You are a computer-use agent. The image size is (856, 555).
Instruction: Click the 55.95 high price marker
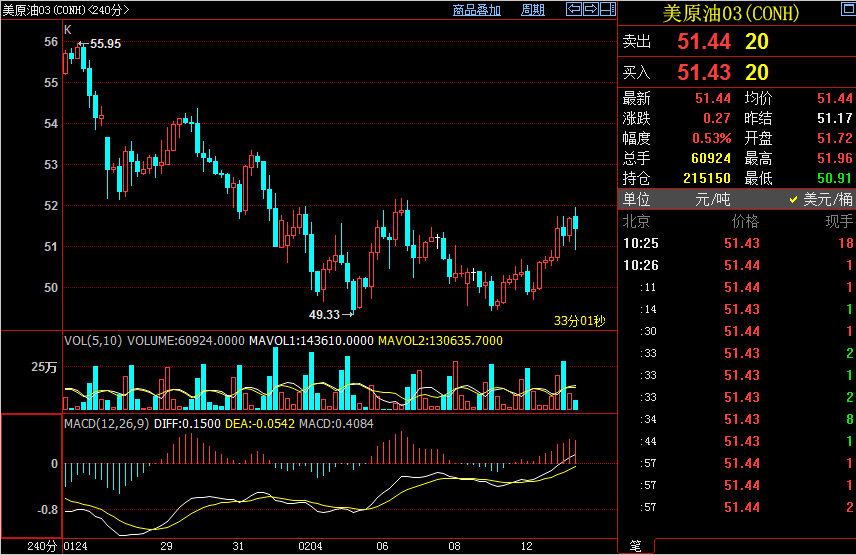[x=105, y=44]
